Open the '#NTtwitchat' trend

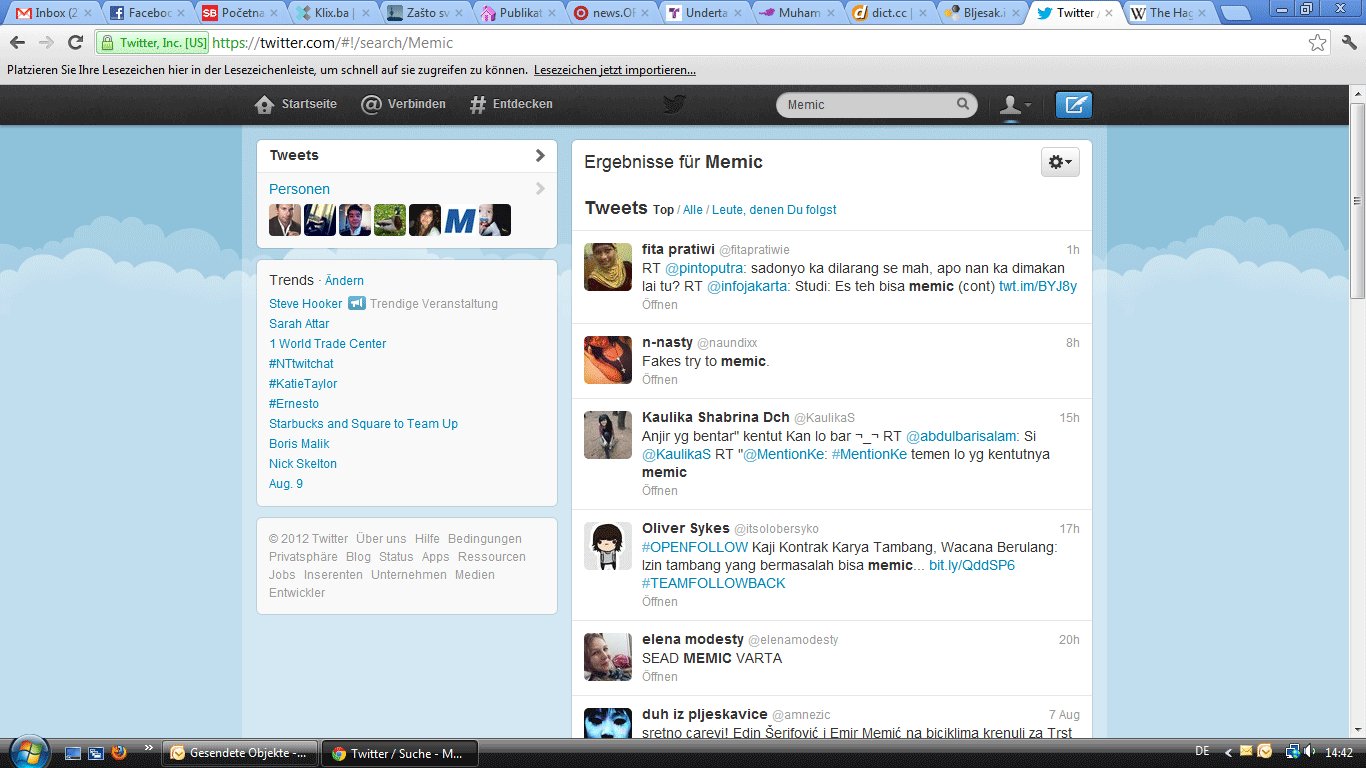coord(301,364)
